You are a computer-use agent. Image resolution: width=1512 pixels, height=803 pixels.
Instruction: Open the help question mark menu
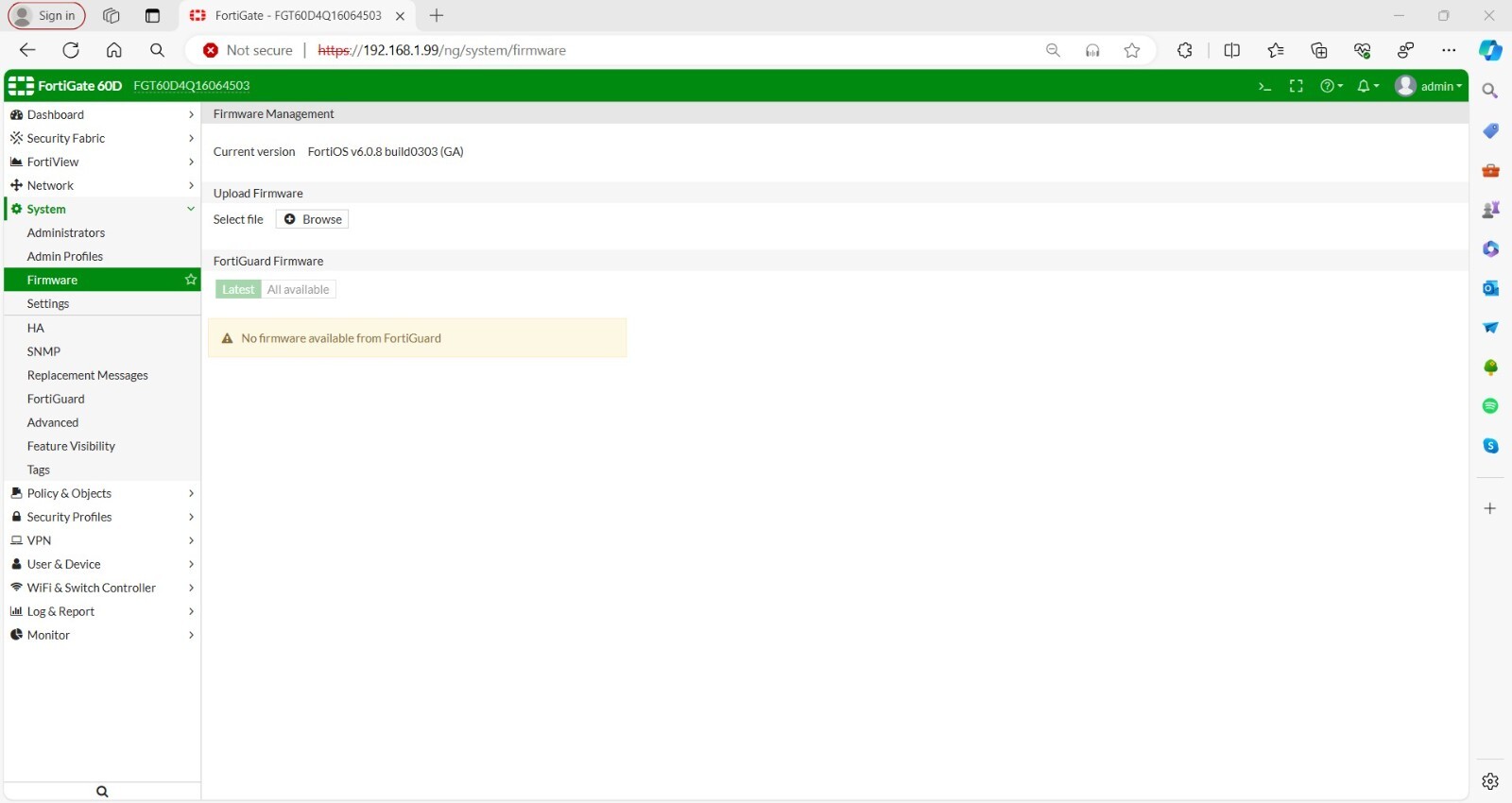[x=1332, y=86]
